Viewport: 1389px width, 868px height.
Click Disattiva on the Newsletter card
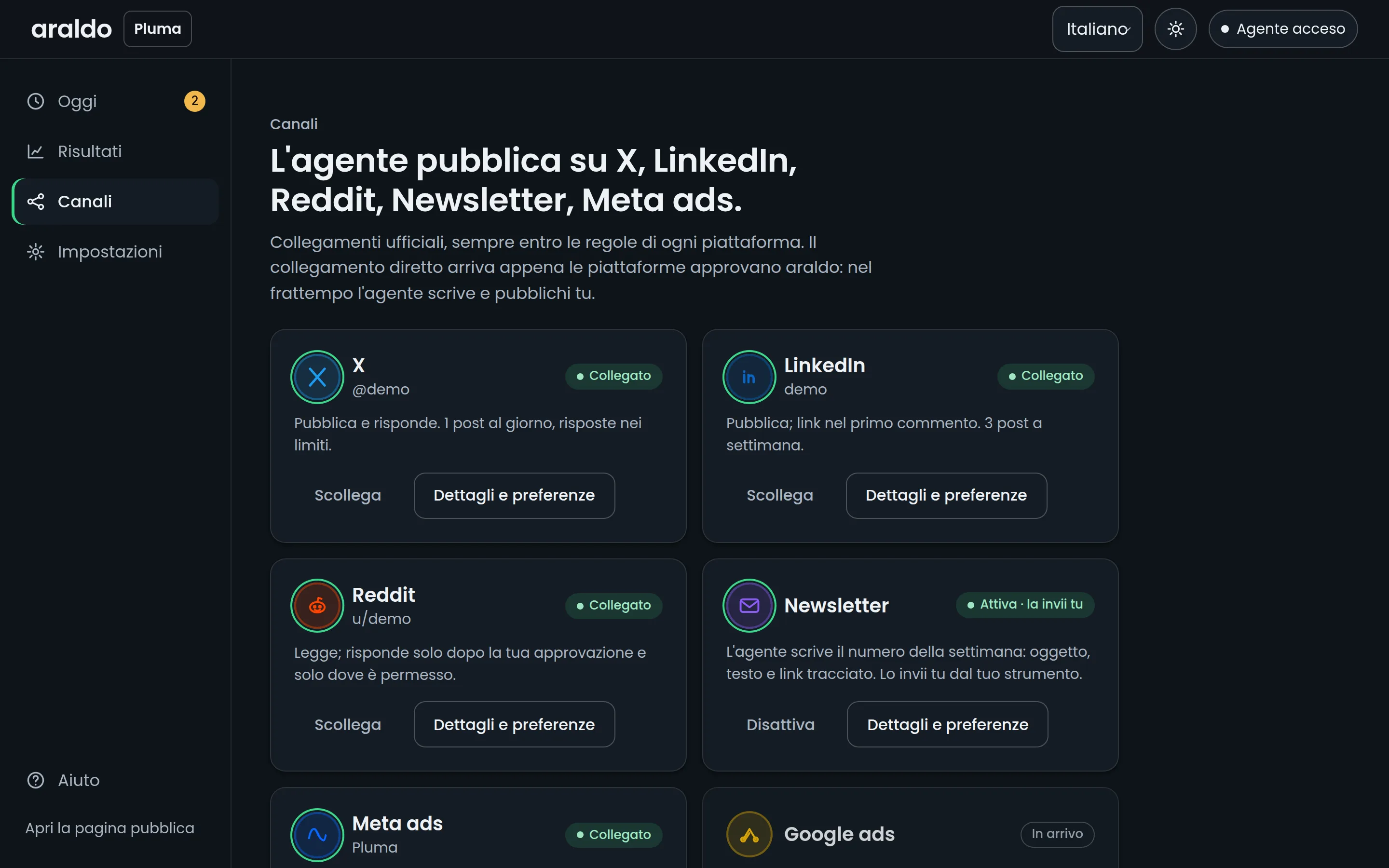(781, 724)
